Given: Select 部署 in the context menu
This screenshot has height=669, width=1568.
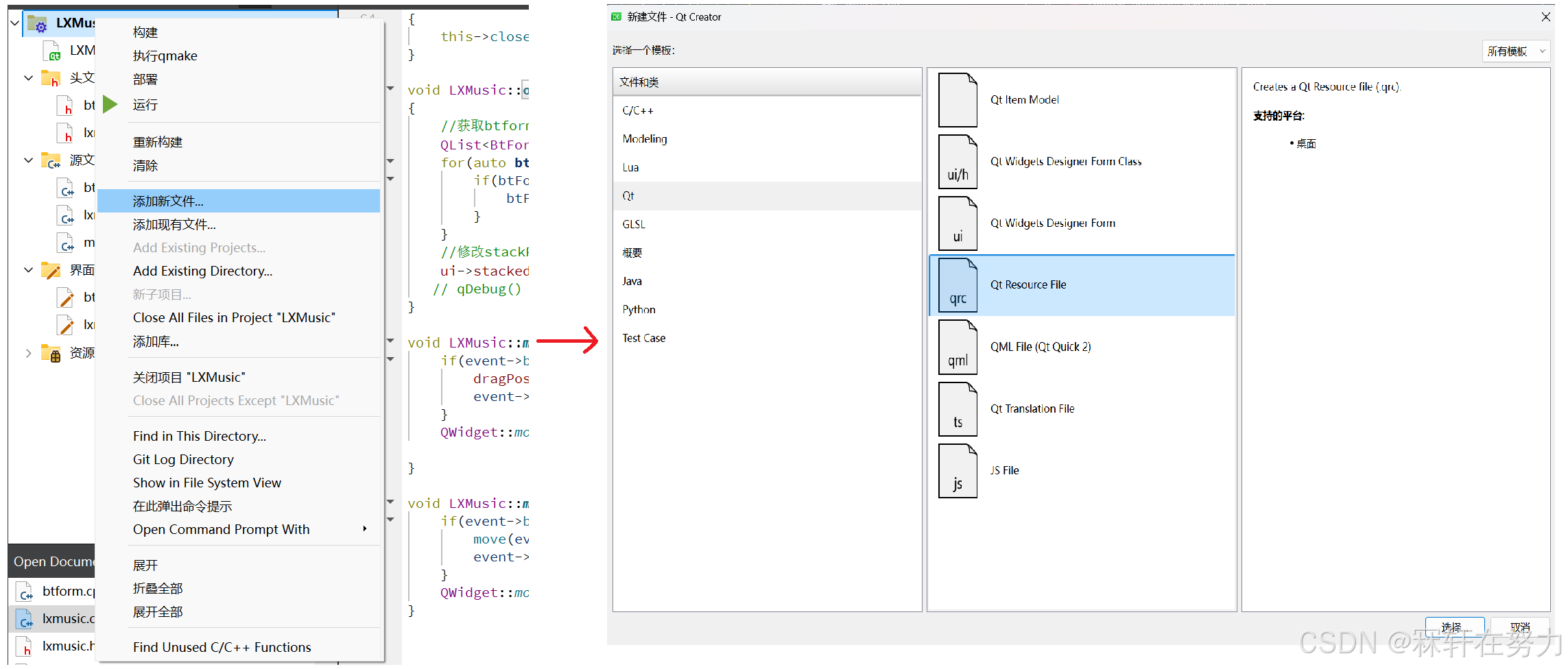Looking at the screenshot, I should [x=145, y=80].
